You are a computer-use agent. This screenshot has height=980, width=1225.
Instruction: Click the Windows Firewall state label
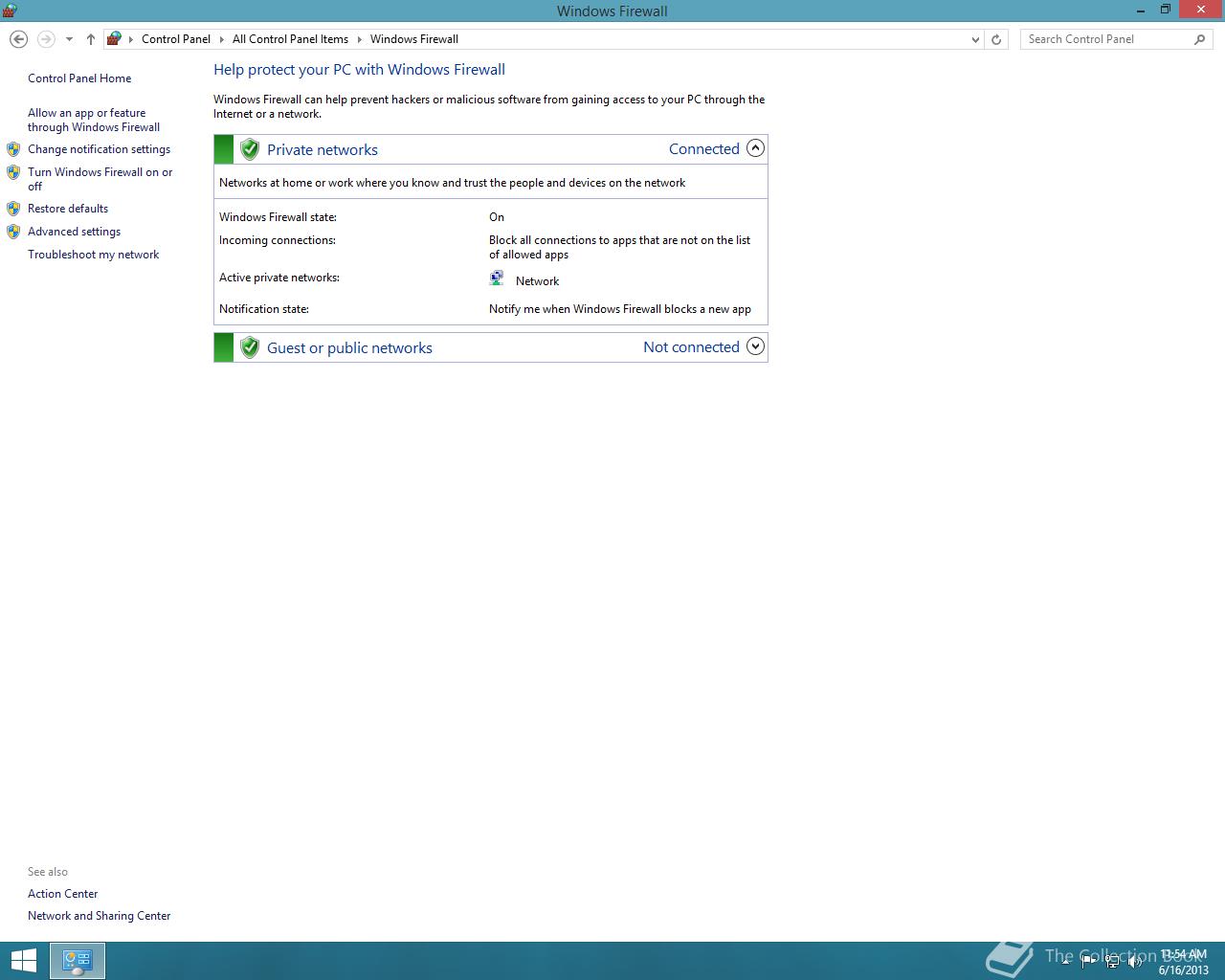click(278, 217)
